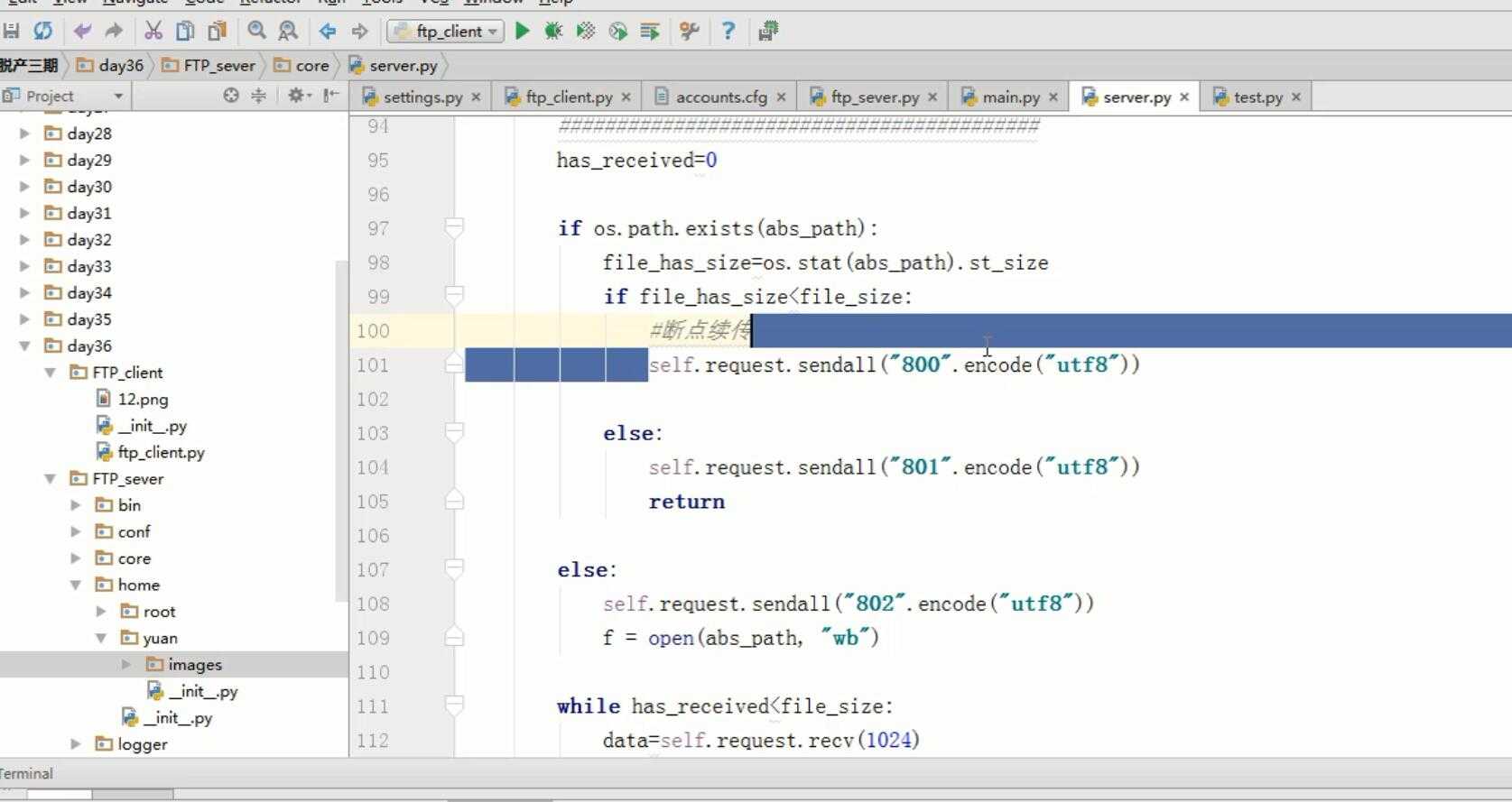1512x802 pixels.
Task: Click the Synchronize icon
Action: coord(42,32)
